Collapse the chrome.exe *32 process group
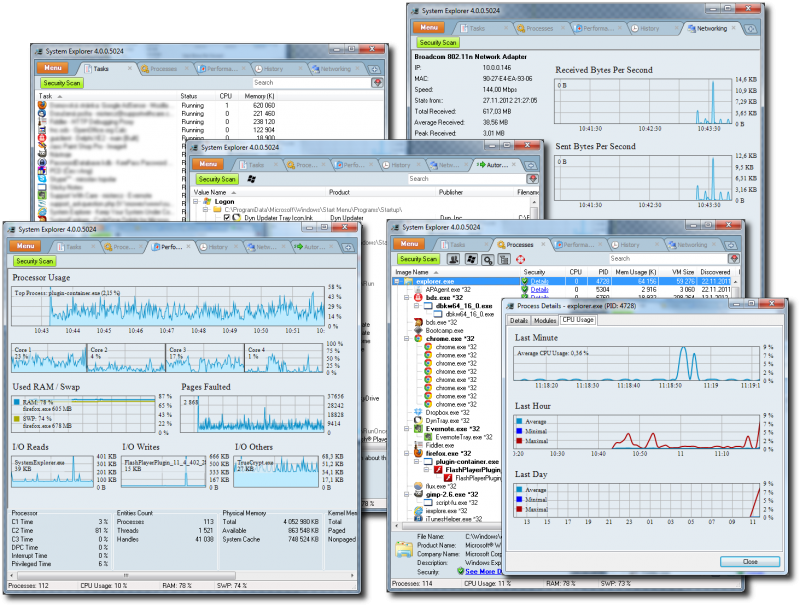The image size is (800, 606). (x=407, y=339)
